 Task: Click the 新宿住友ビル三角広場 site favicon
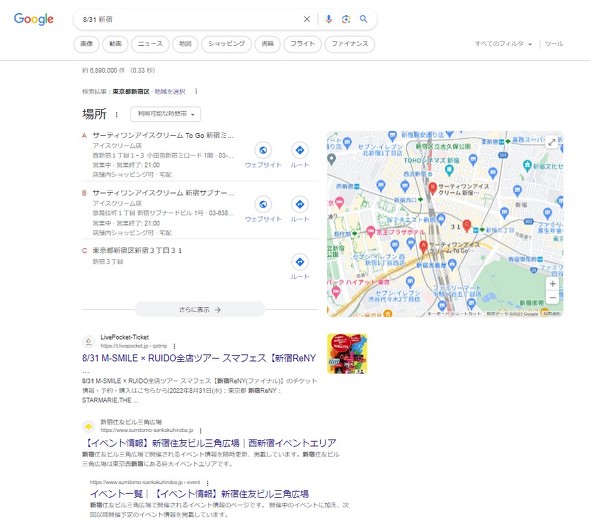(88, 426)
